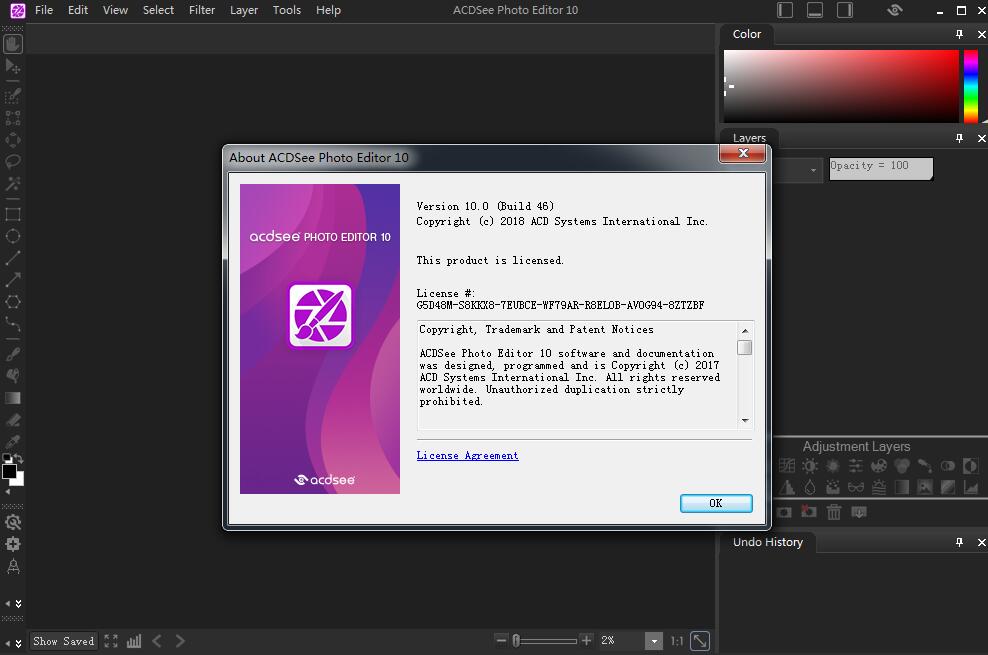This screenshot has height=655, width=988.
Task: Click the trash icon to delete layer
Action: tap(834, 512)
